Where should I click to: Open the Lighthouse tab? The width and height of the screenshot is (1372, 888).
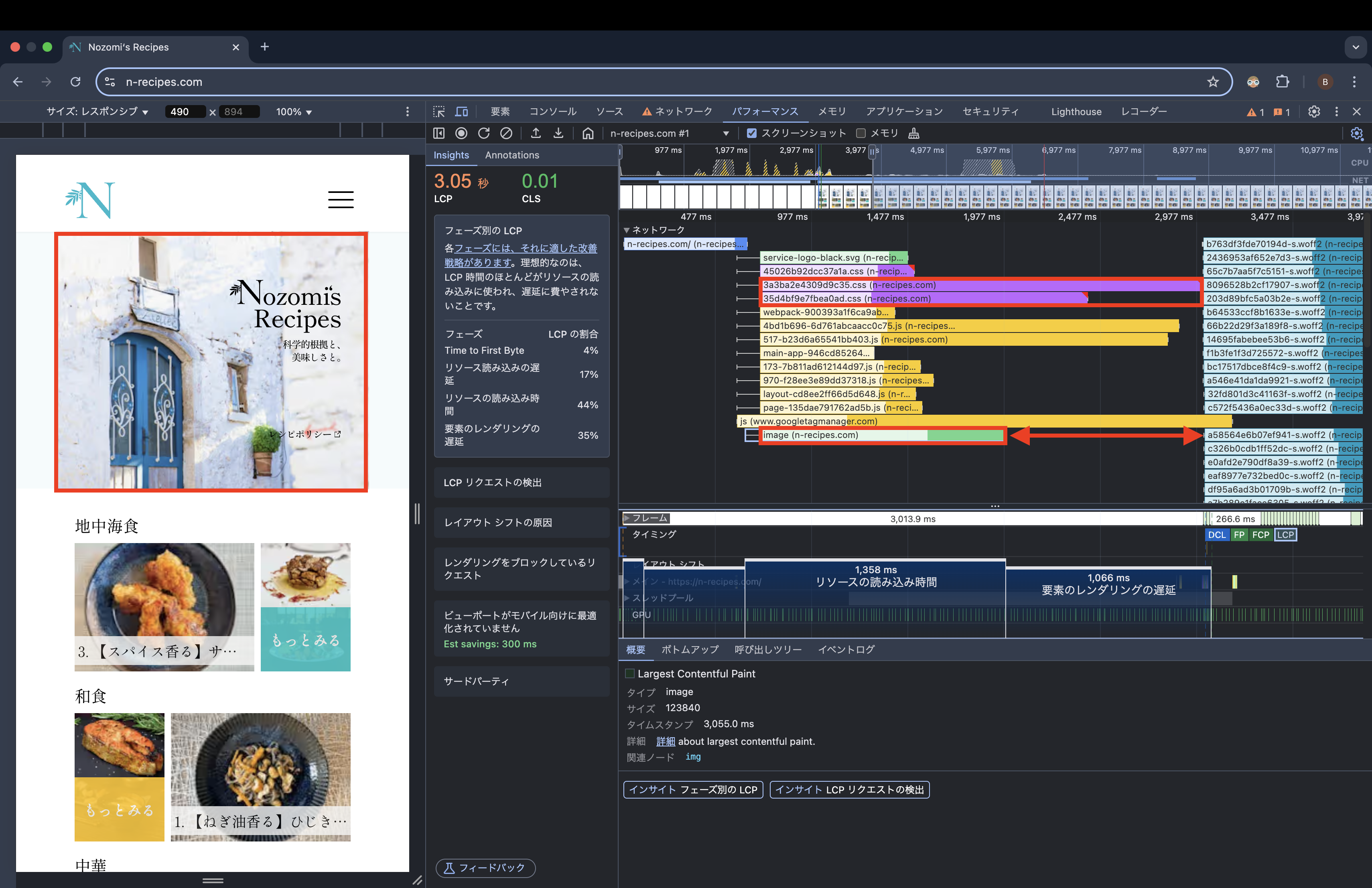[1076, 112]
